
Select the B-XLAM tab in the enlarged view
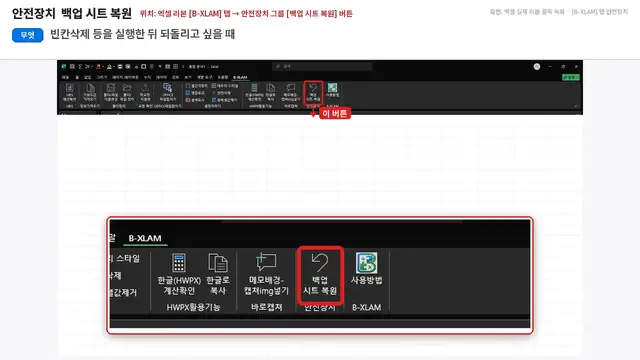(x=145, y=238)
